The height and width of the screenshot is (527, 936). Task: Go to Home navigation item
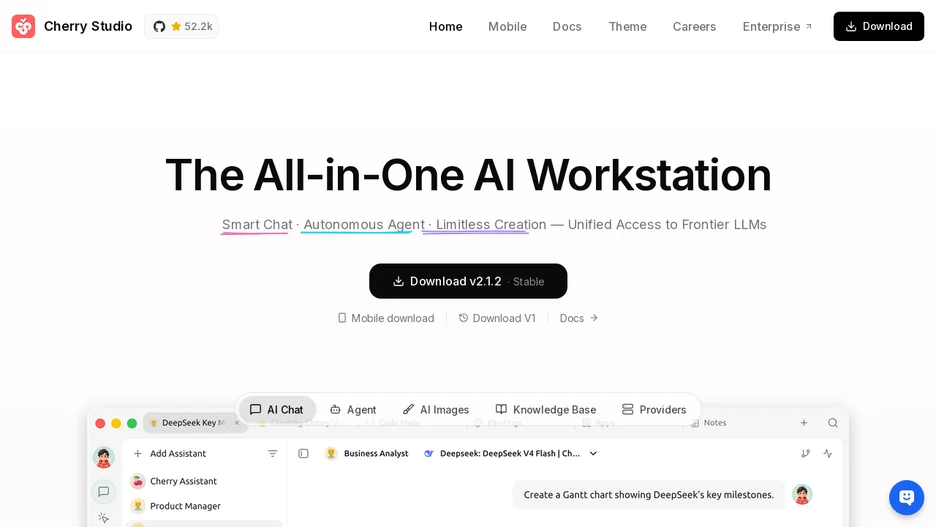(x=445, y=26)
